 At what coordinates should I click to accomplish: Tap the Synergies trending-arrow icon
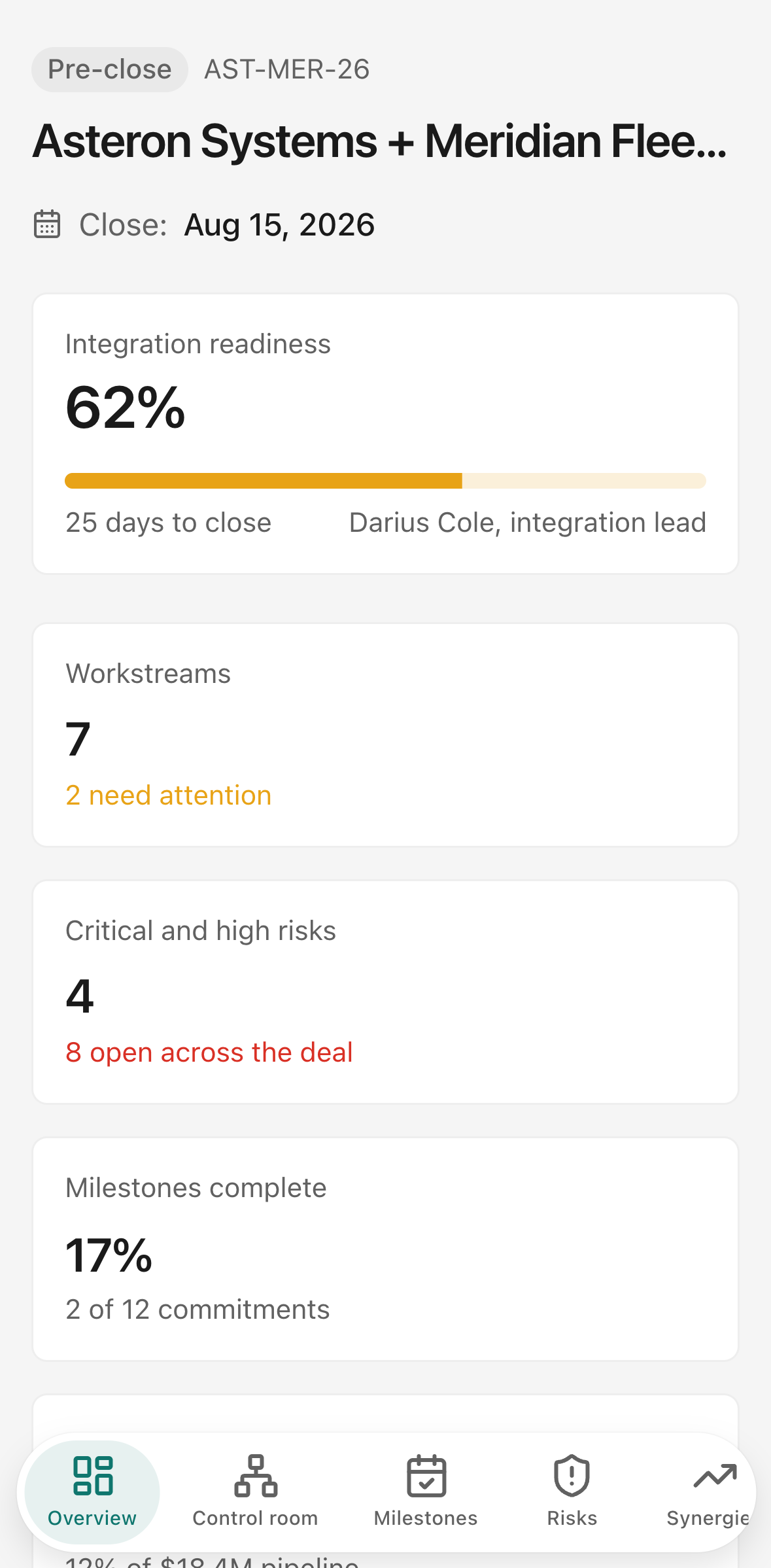(715, 1476)
